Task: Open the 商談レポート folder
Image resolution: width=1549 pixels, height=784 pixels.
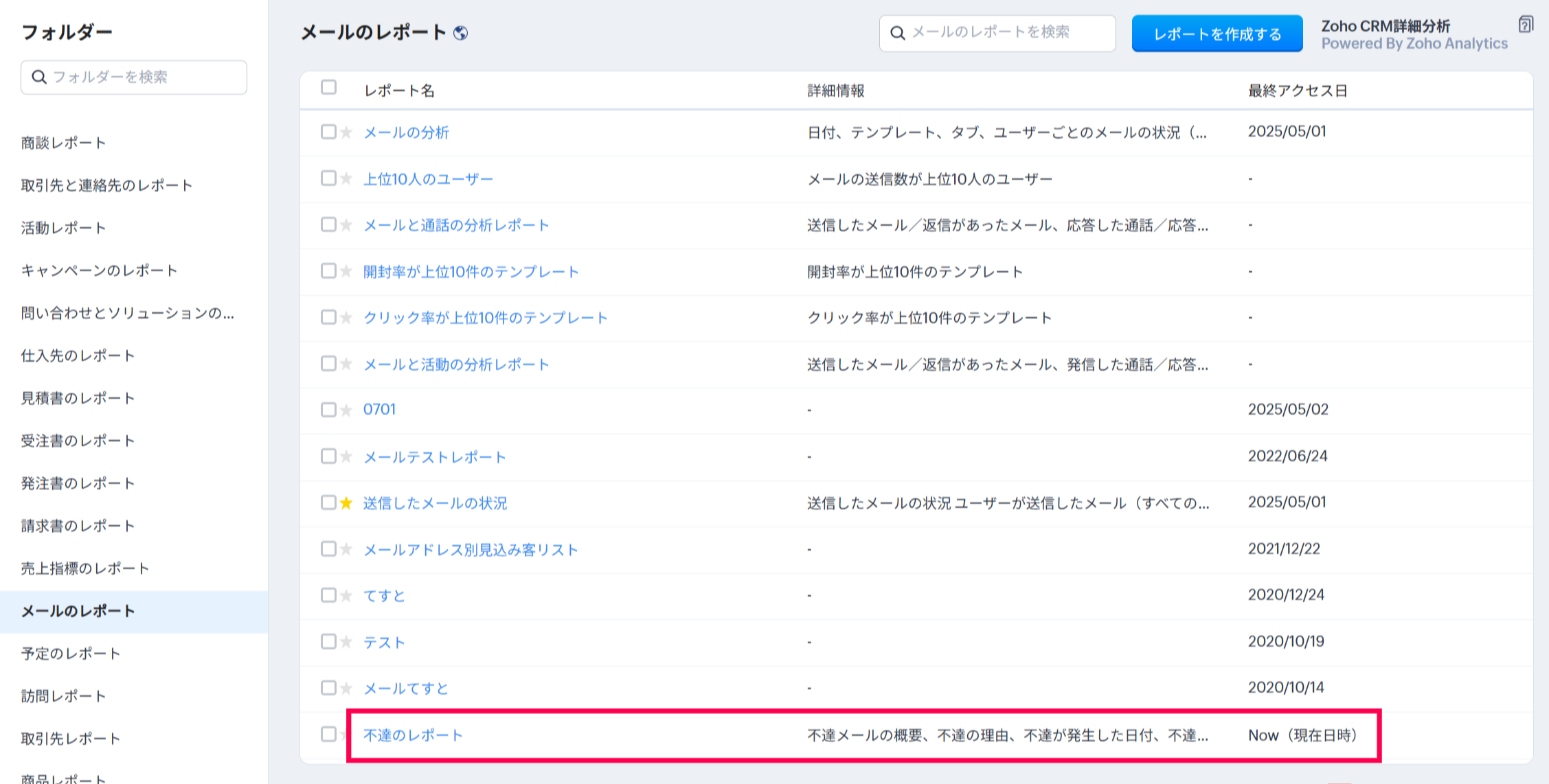Action: click(x=63, y=143)
